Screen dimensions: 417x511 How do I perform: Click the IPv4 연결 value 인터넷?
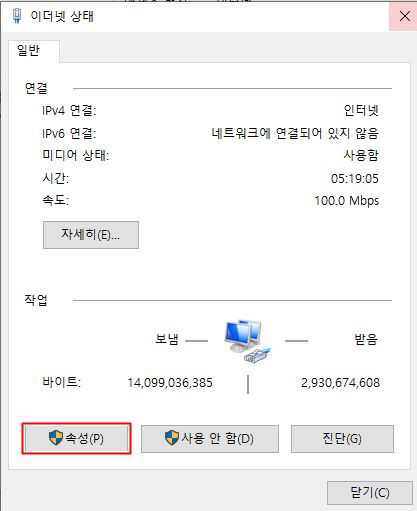pyautogui.click(x=361, y=110)
